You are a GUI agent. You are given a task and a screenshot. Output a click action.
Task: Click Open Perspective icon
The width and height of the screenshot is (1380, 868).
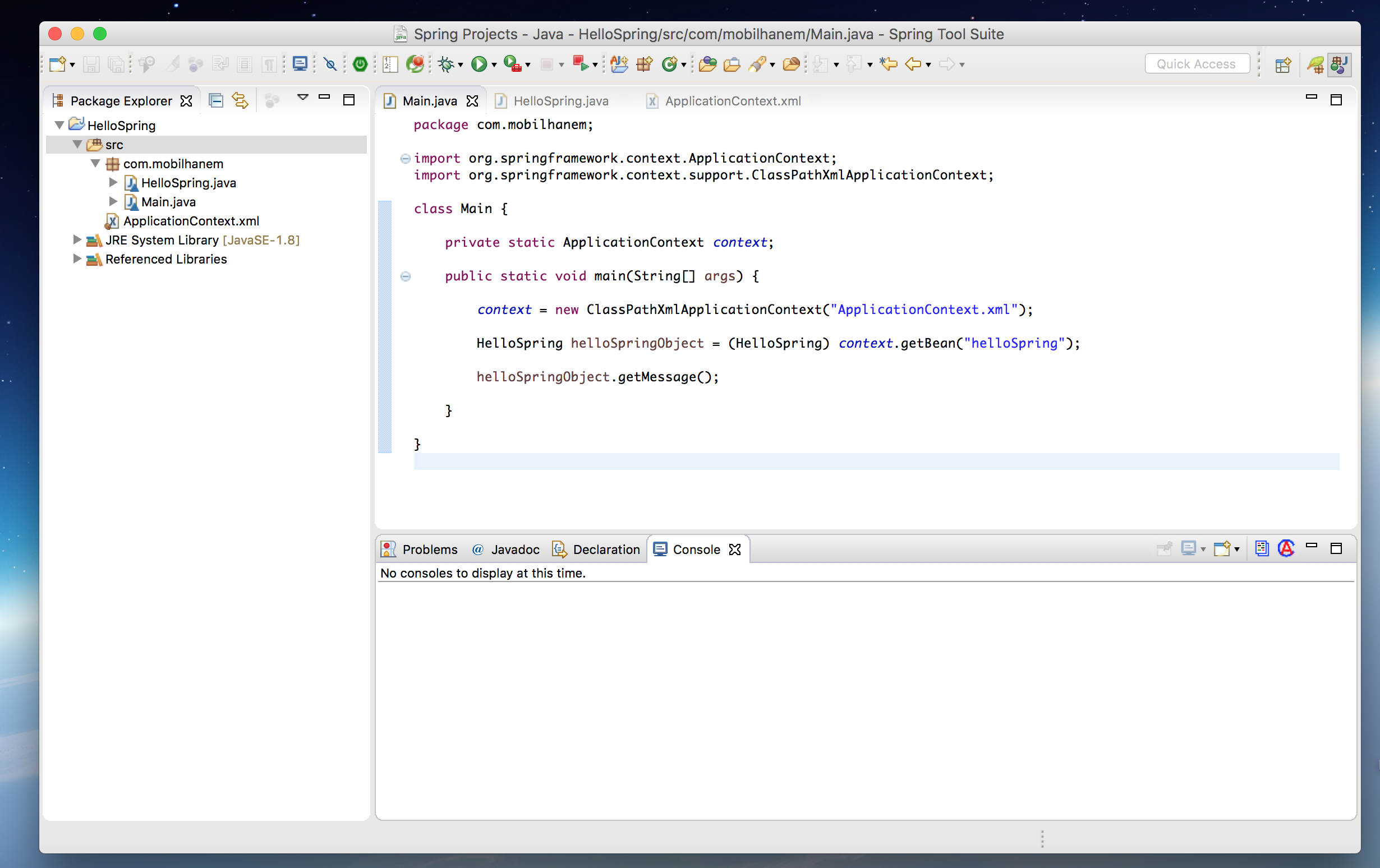[1282, 64]
